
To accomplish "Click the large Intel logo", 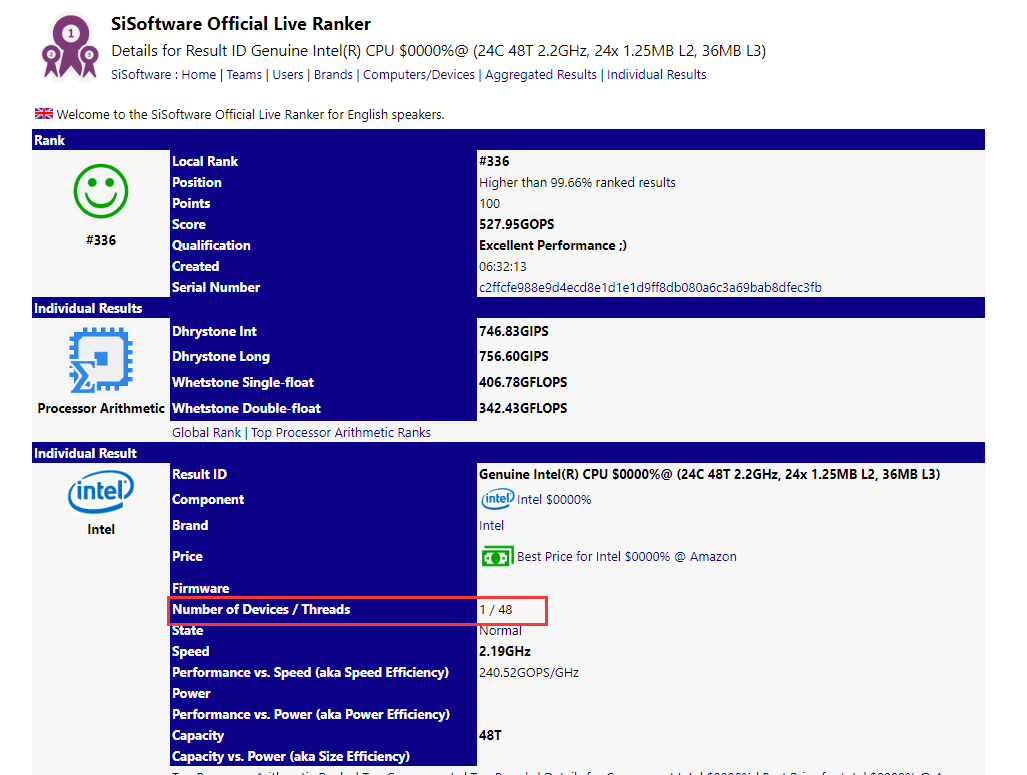I will pos(101,493).
